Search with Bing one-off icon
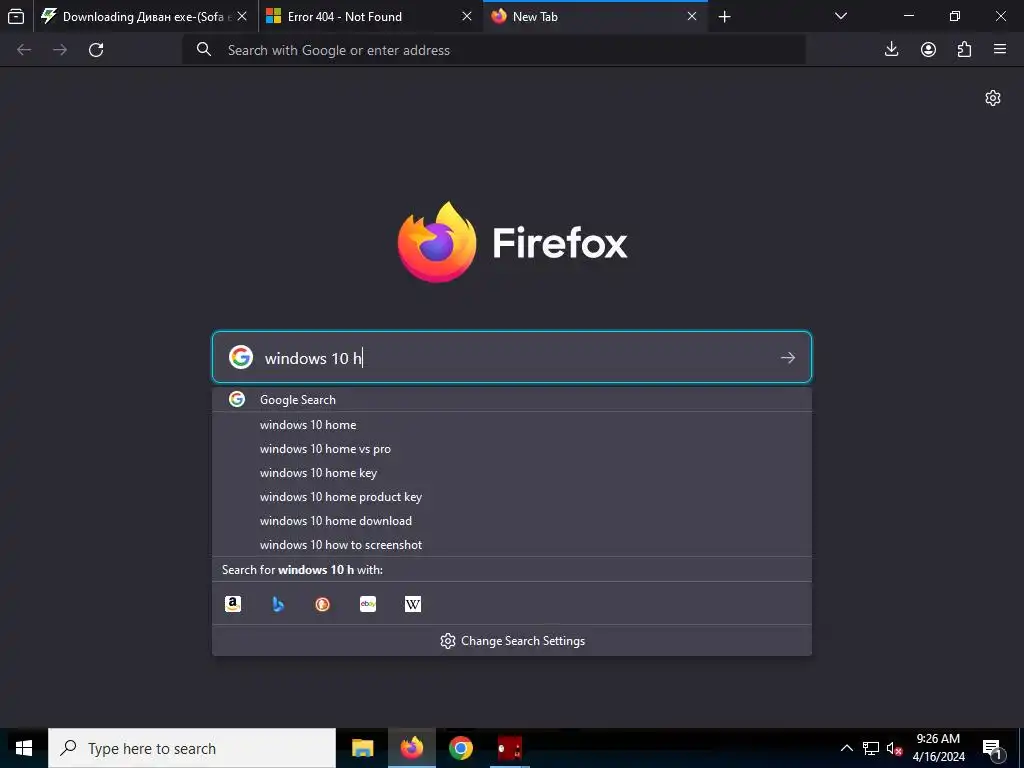This screenshot has height=768, width=1024. pyautogui.click(x=278, y=604)
